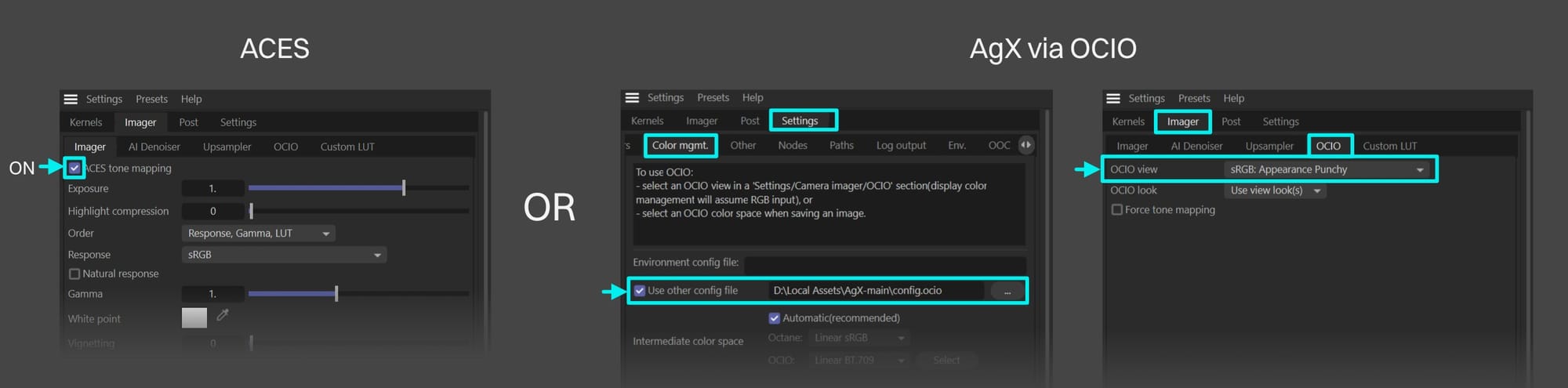
Task: Open AI Denoiser sub-tab in ACES panel
Action: pyautogui.click(x=154, y=147)
